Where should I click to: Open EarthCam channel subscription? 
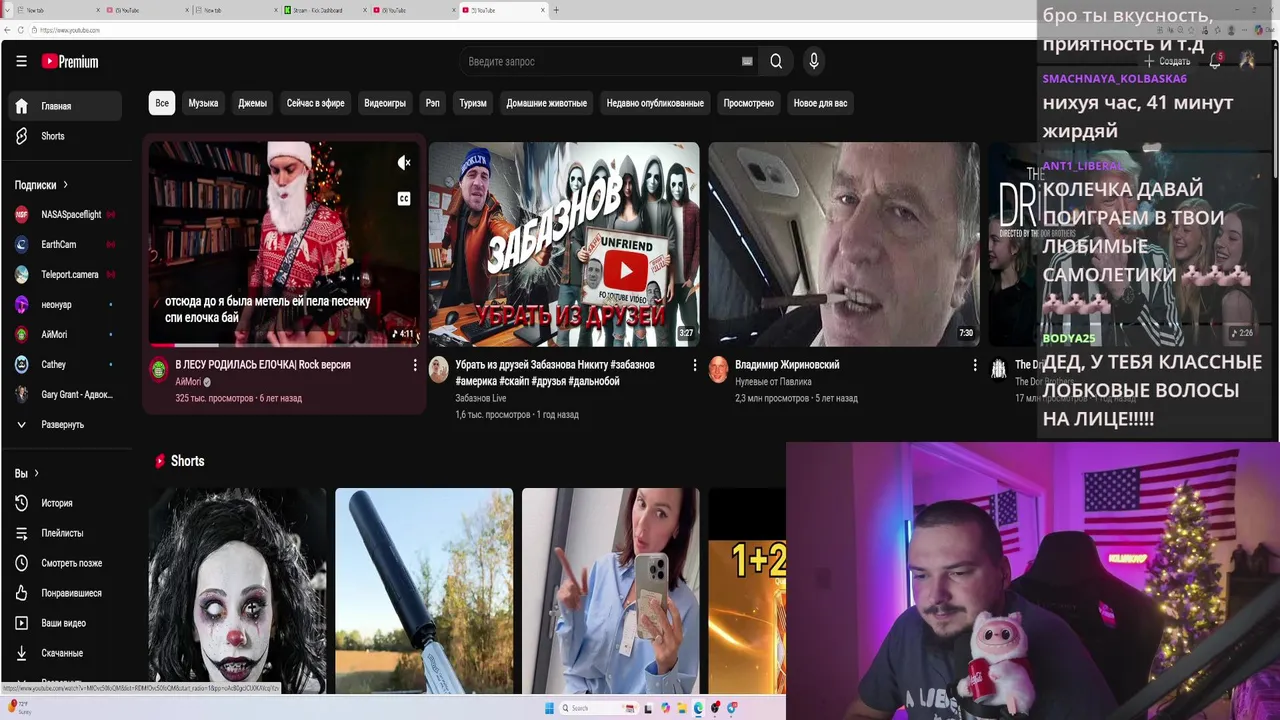(67, 244)
